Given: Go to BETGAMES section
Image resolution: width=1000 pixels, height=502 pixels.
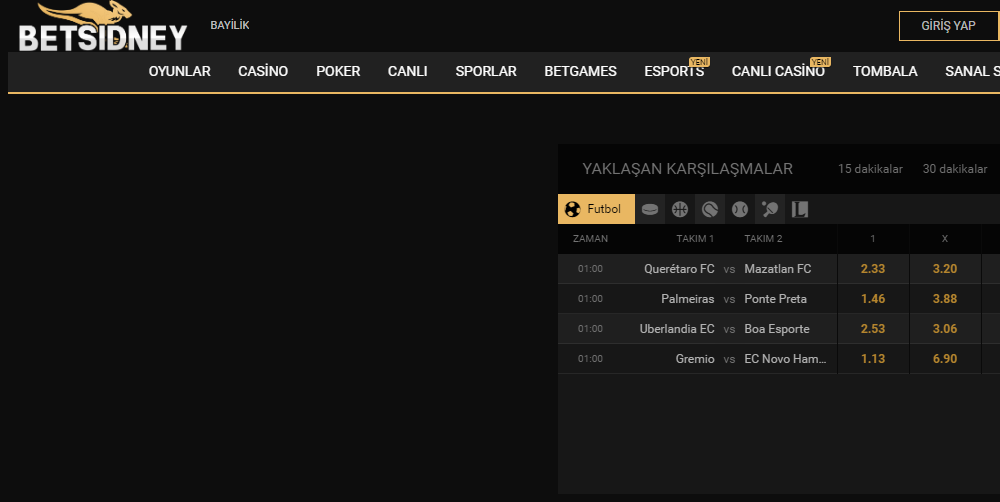Looking at the screenshot, I should (580, 71).
